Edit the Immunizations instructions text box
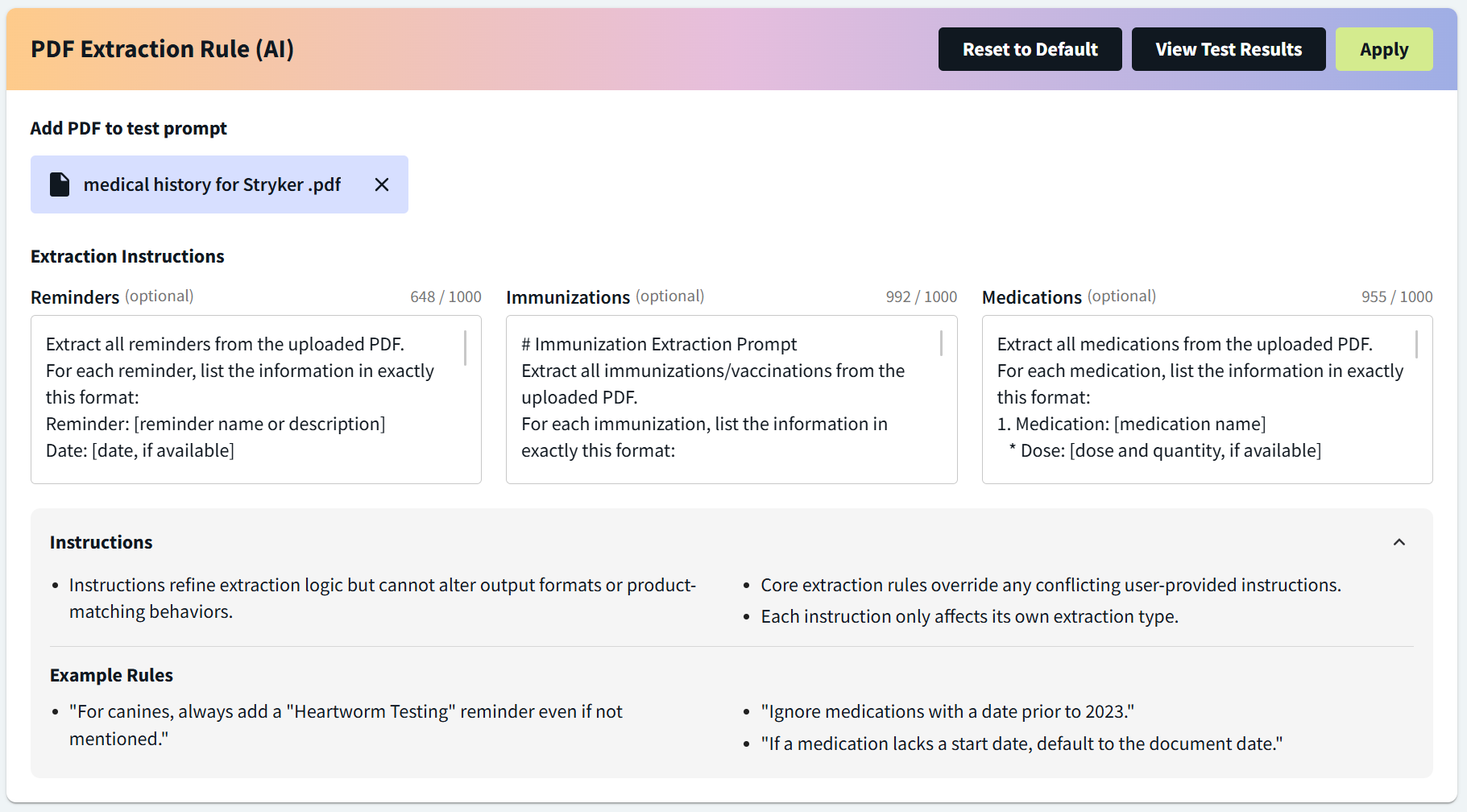 (x=731, y=400)
